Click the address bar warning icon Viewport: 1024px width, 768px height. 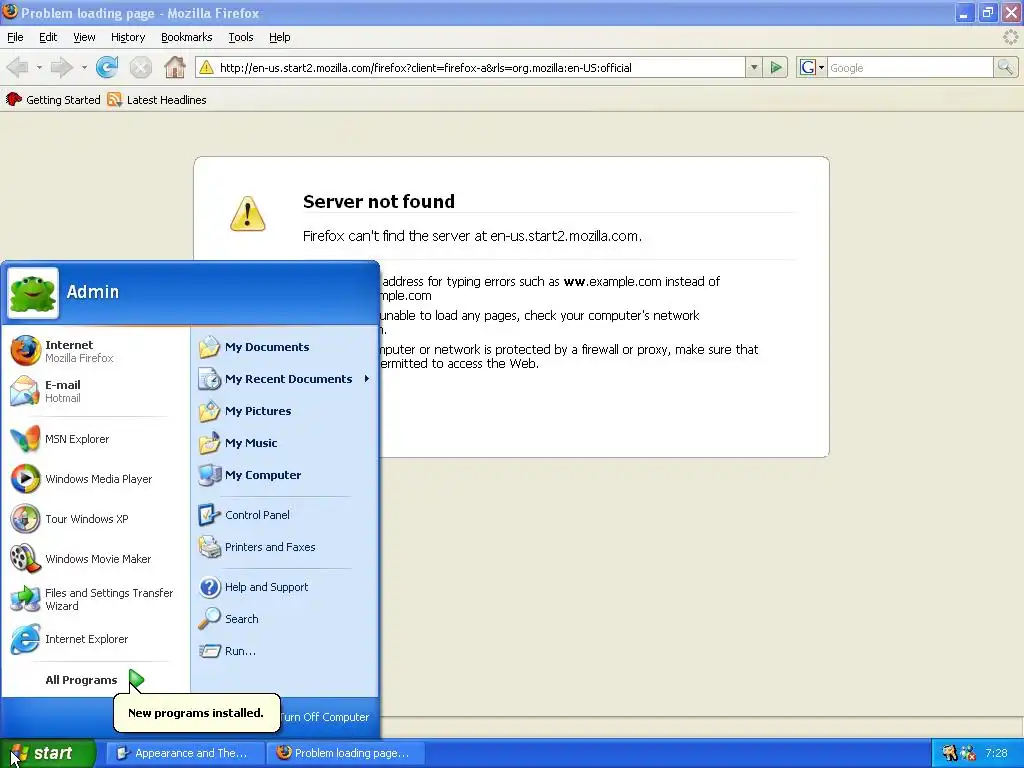coord(206,67)
